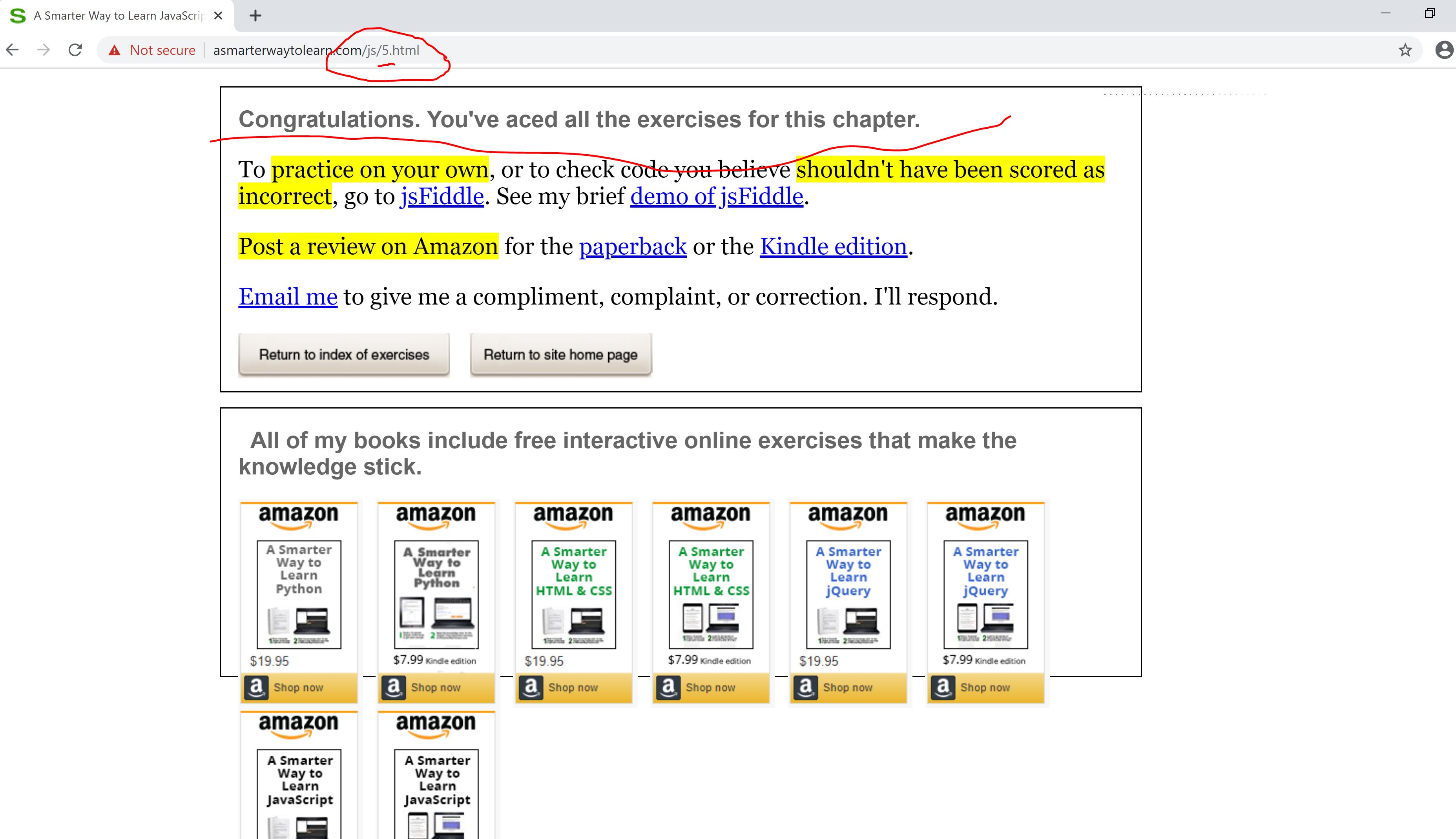Click the $19.95 price under the Python book
Image resolution: width=1456 pixels, height=839 pixels.
click(269, 661)
